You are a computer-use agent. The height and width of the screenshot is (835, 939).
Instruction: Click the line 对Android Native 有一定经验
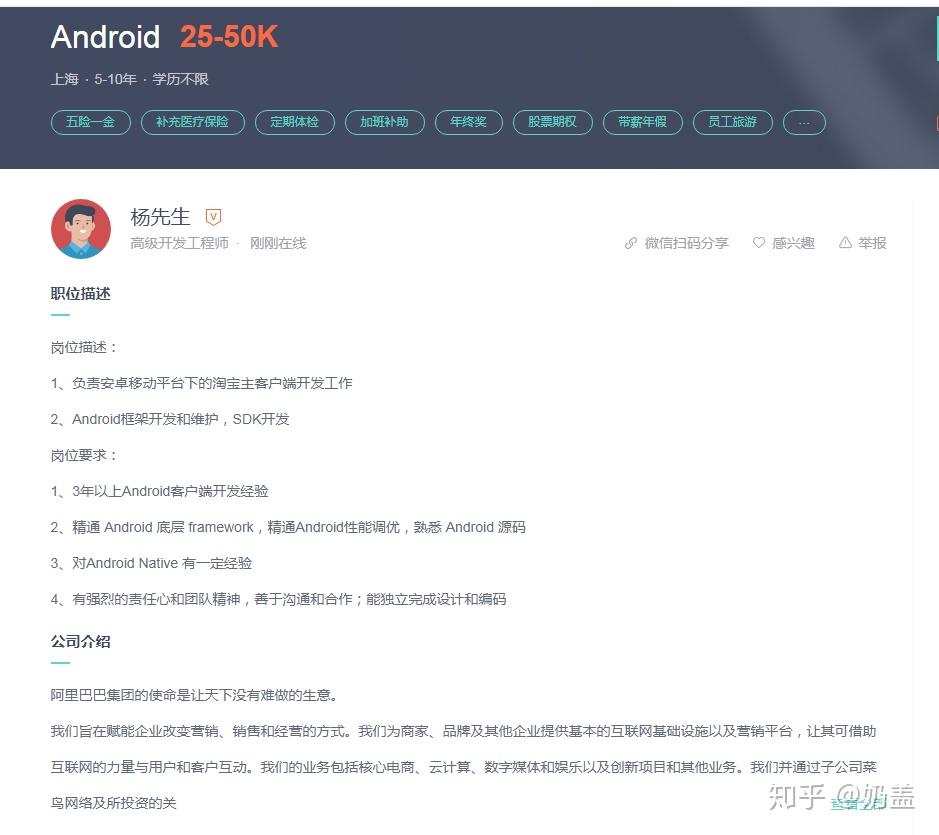[152, 563]
